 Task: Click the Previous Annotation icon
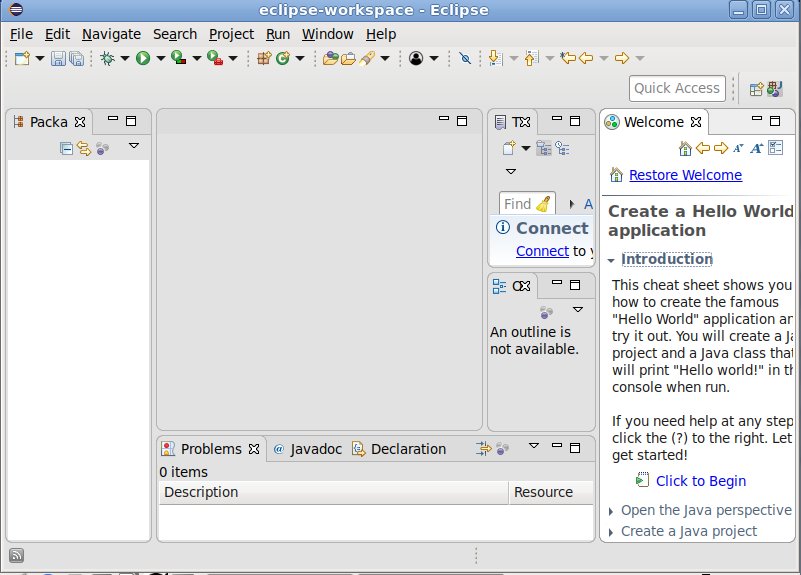[x=531, y=58]
